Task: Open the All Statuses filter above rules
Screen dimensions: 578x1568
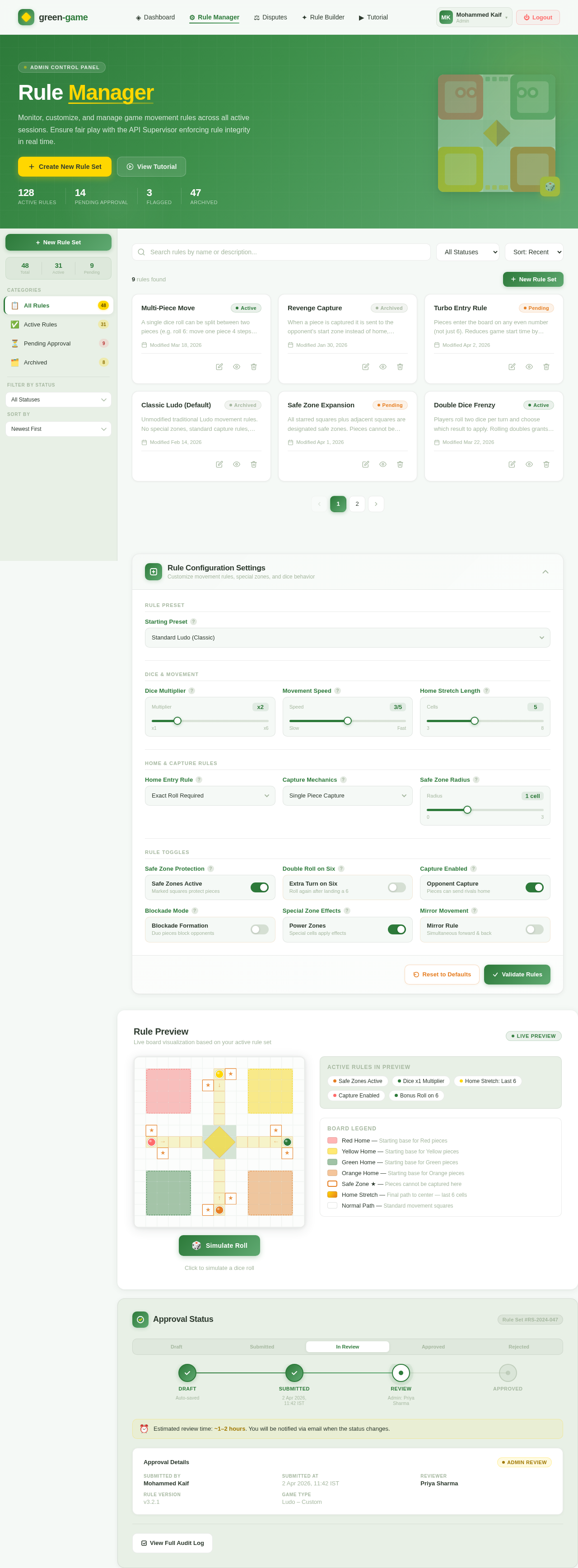Action: [468, 252]
